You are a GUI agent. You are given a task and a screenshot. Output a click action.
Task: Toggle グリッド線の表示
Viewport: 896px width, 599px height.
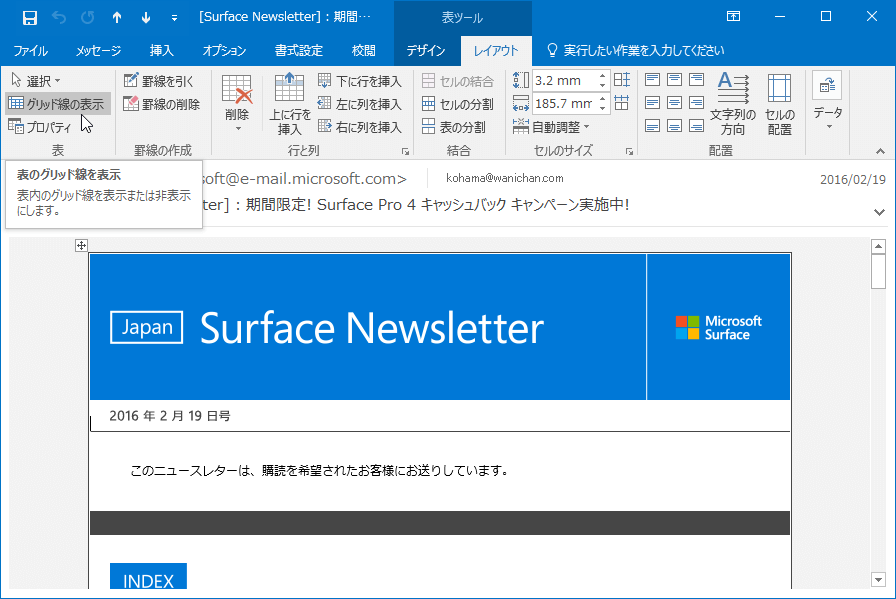pos(57,104)
